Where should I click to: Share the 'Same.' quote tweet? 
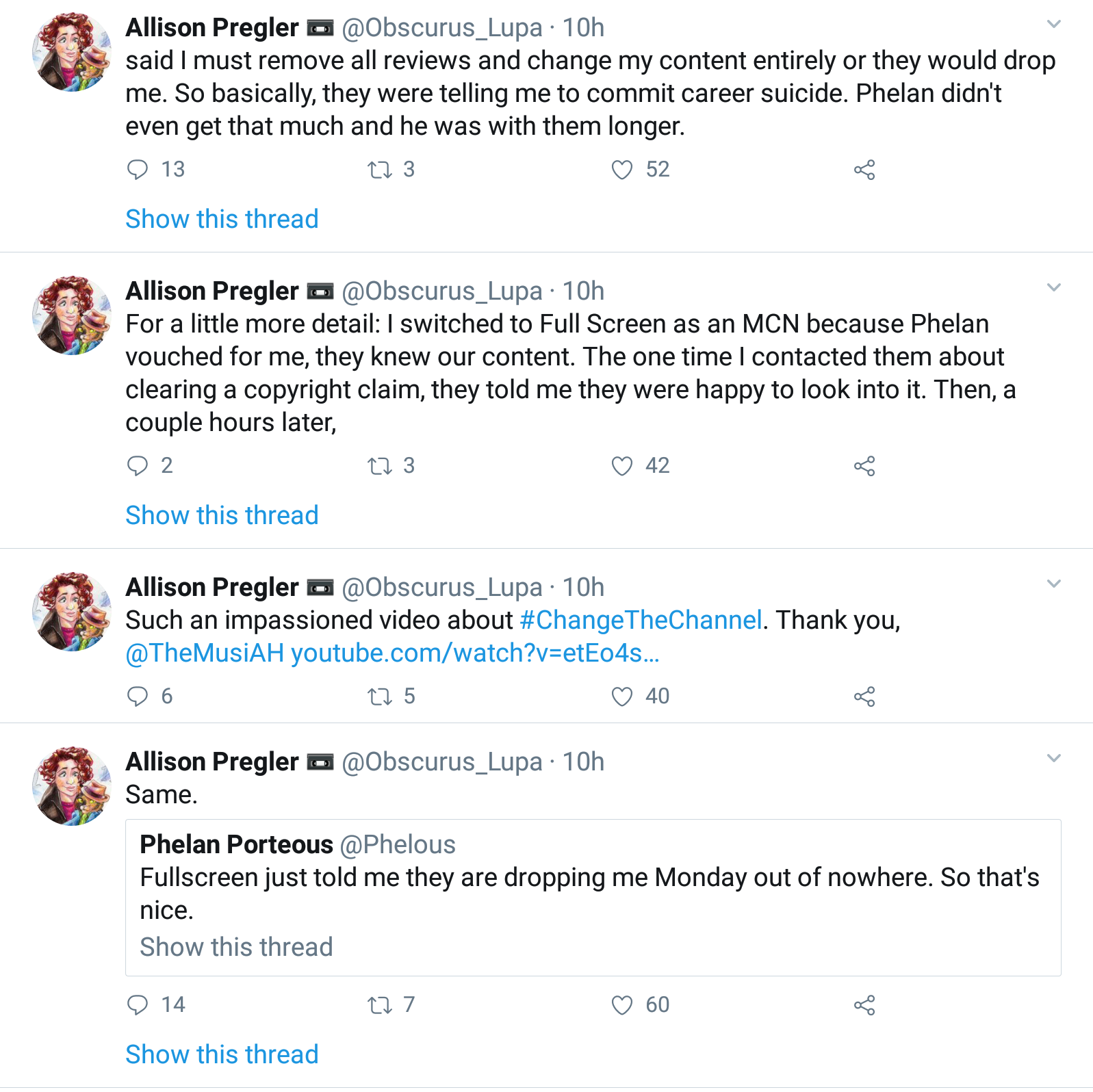864,1005
